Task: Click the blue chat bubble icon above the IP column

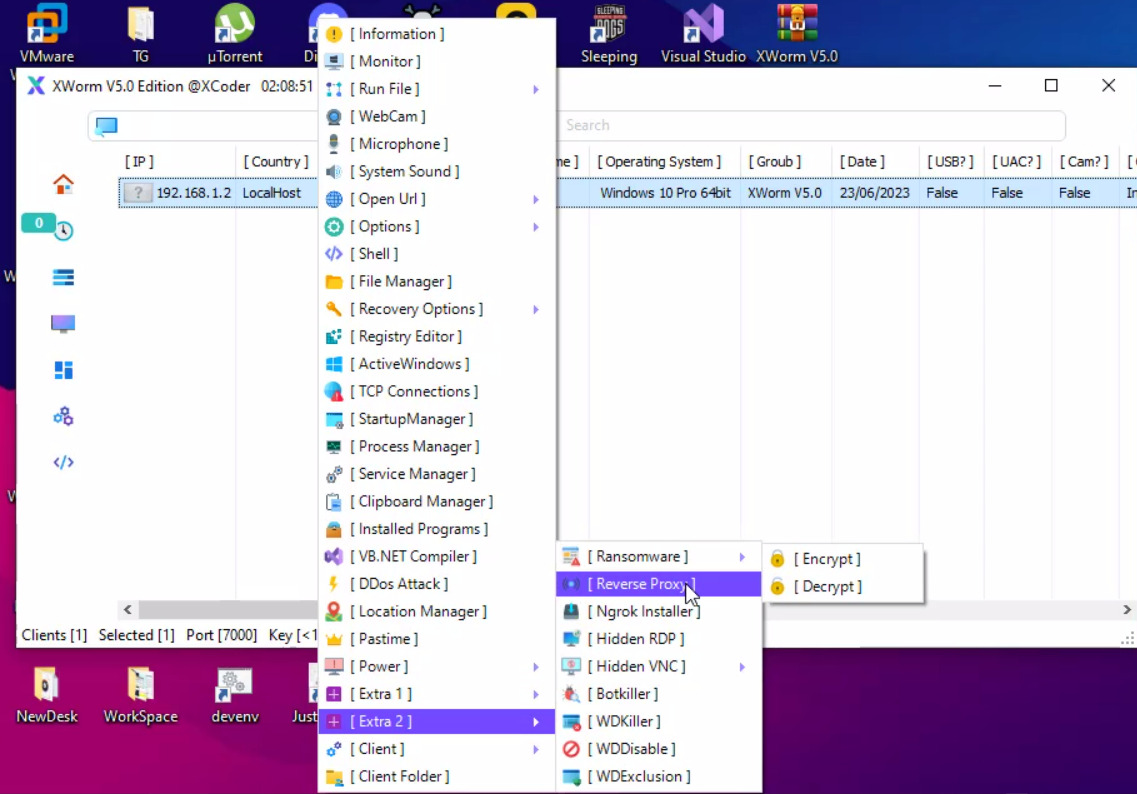Action: tap(106, 126)
